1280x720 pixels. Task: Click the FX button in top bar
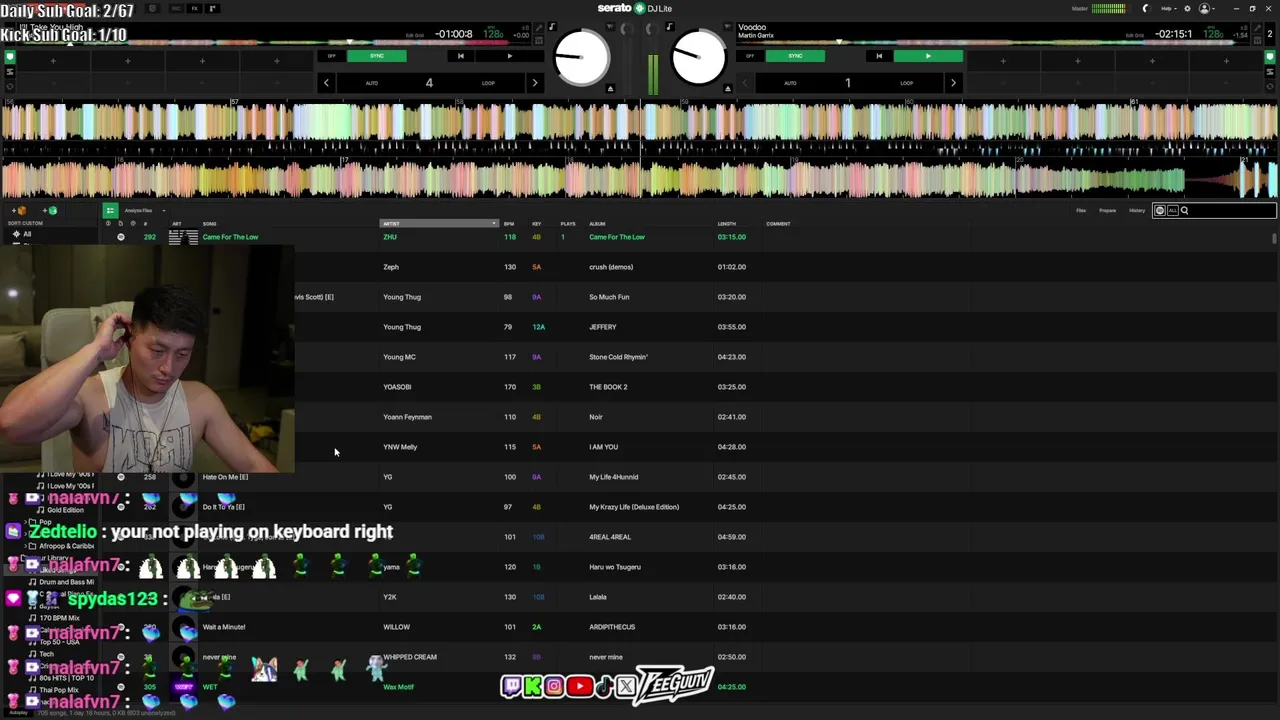[194, 9]
